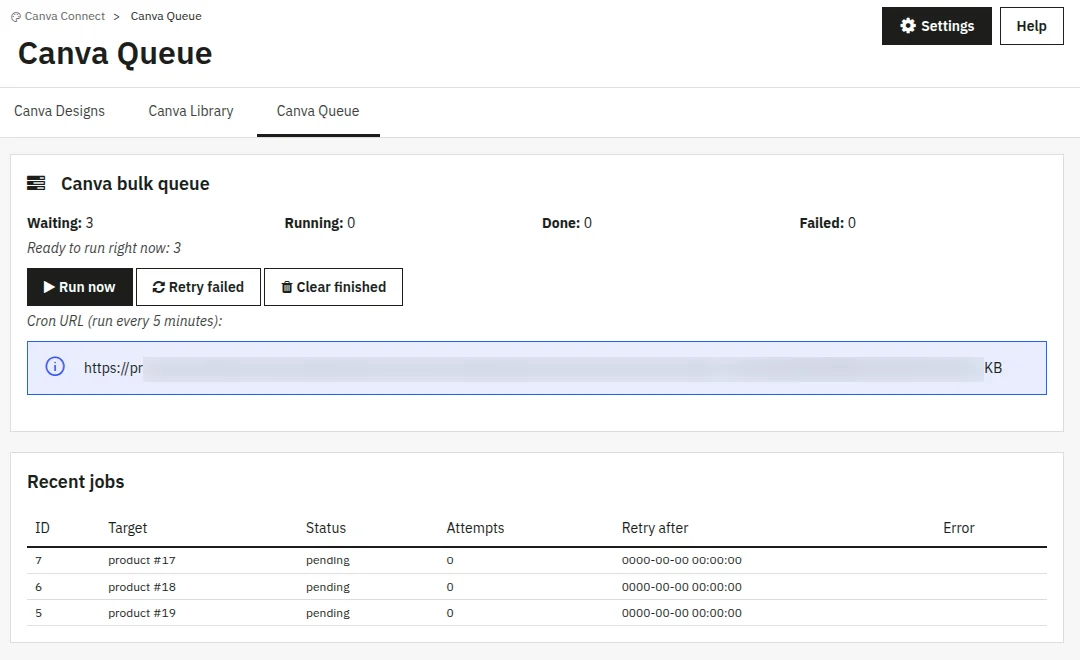Click pending status of product #17
The height and width of the screenshot is (660, 1080).
[328, 561]
